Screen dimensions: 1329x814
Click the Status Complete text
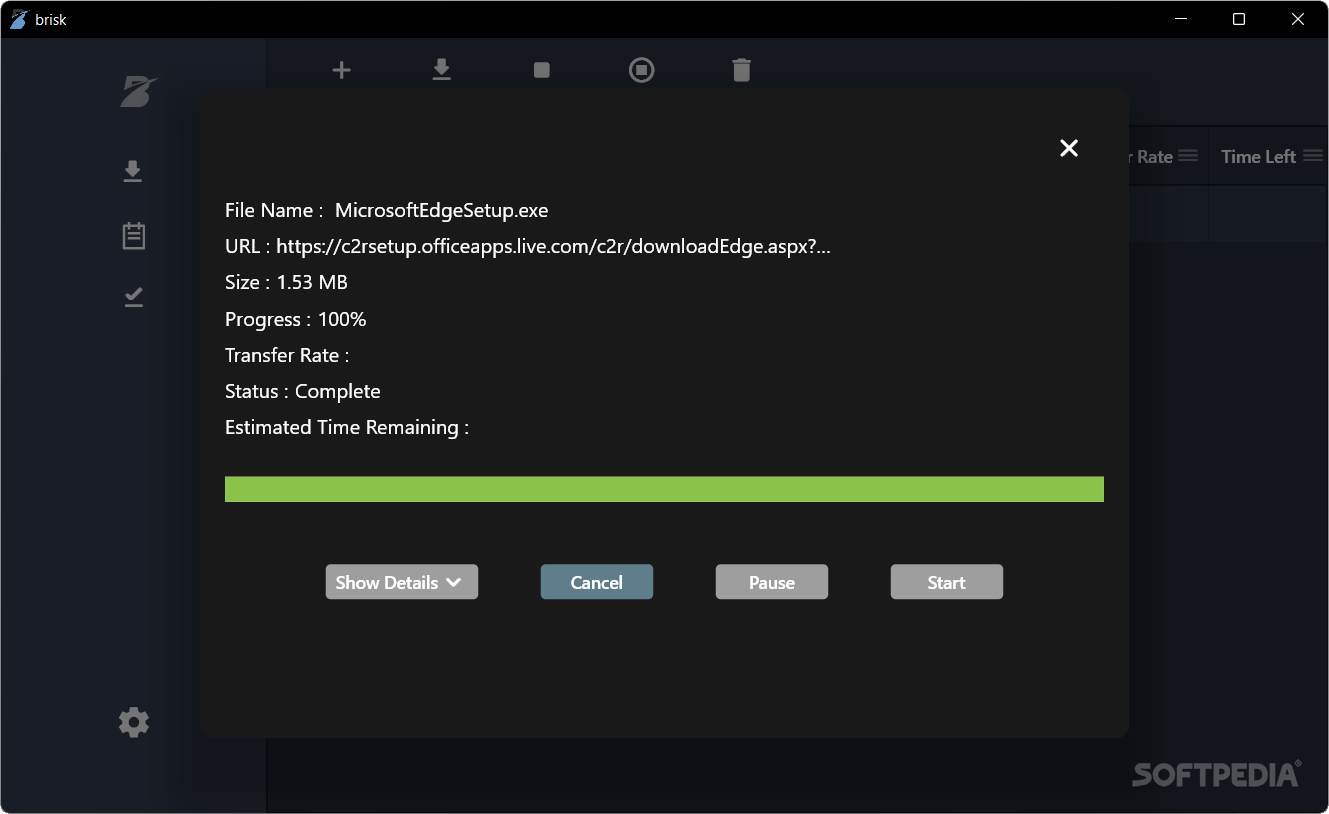(x=302, y=391)
